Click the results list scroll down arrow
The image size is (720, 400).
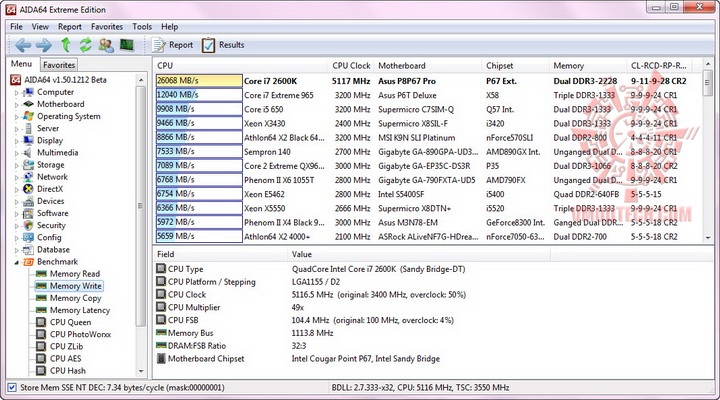point(708,237)
